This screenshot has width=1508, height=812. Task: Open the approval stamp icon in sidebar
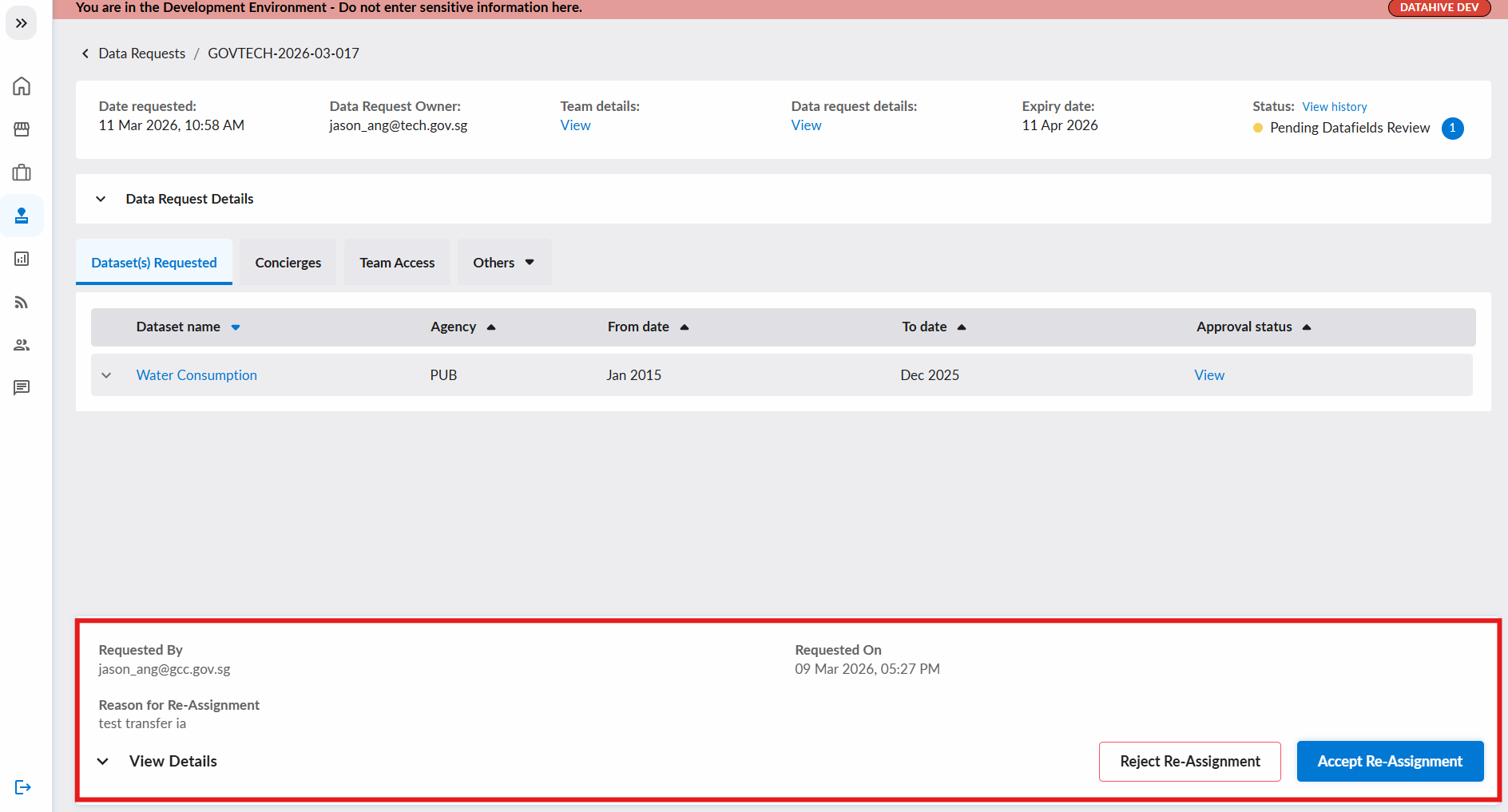22,216
